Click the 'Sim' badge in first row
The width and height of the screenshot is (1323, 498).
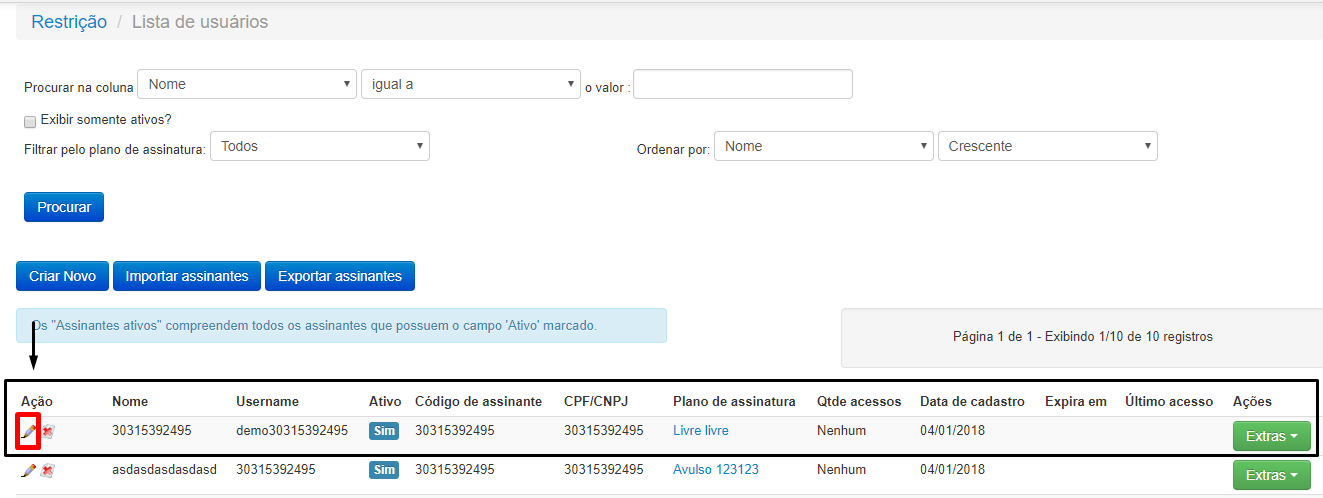click(x=384, y=431)
